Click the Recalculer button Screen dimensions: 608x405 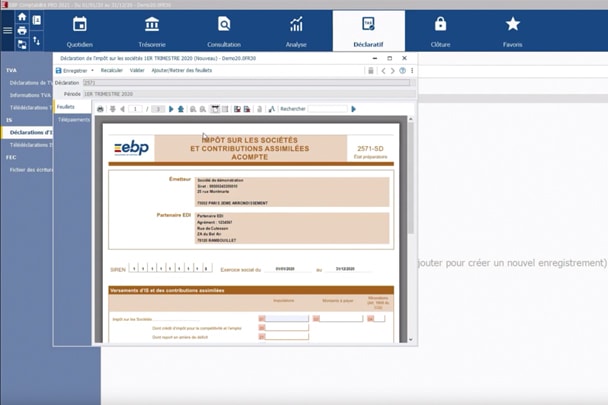point(111,71)
